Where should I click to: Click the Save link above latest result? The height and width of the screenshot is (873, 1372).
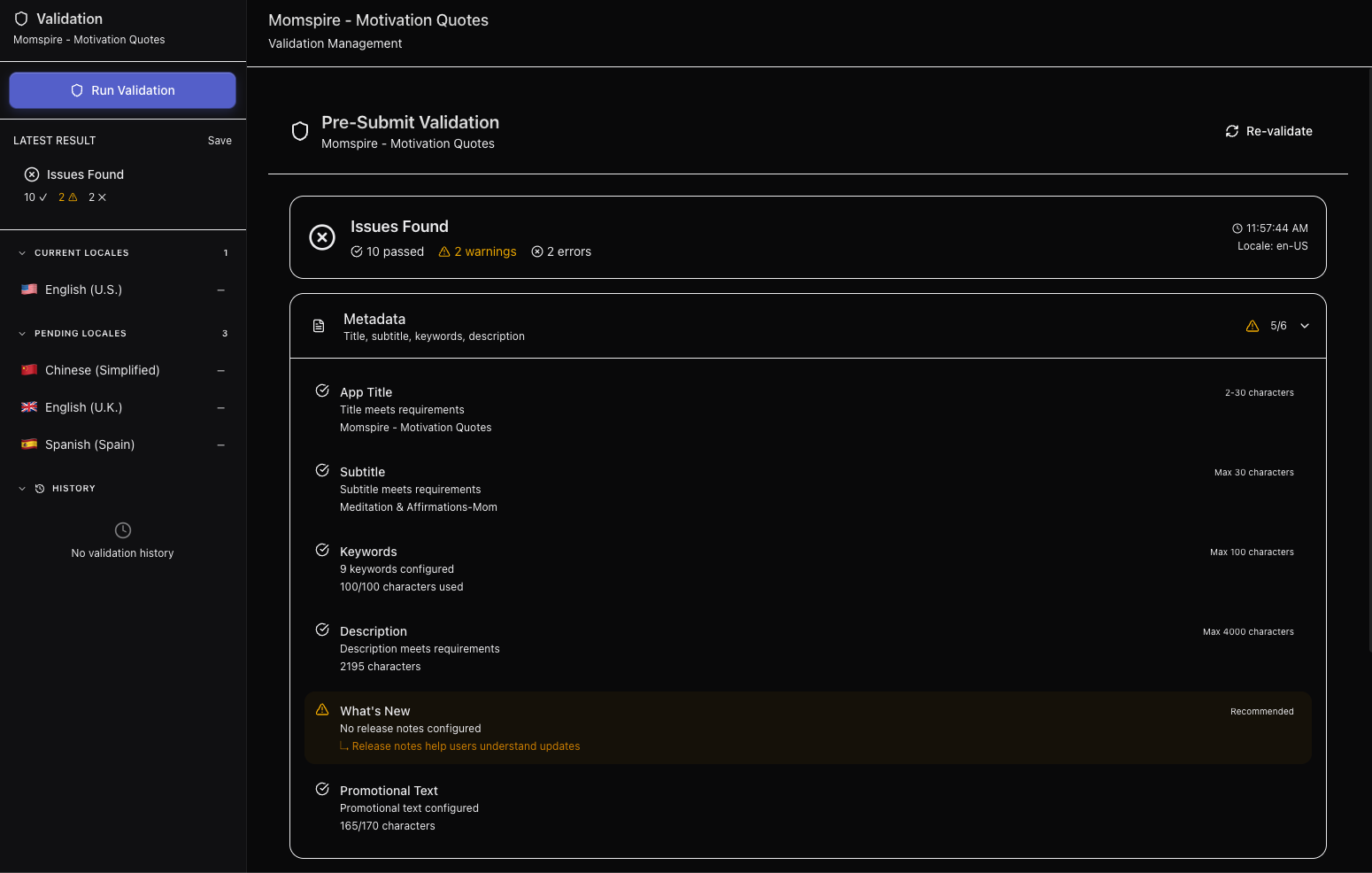220,140
